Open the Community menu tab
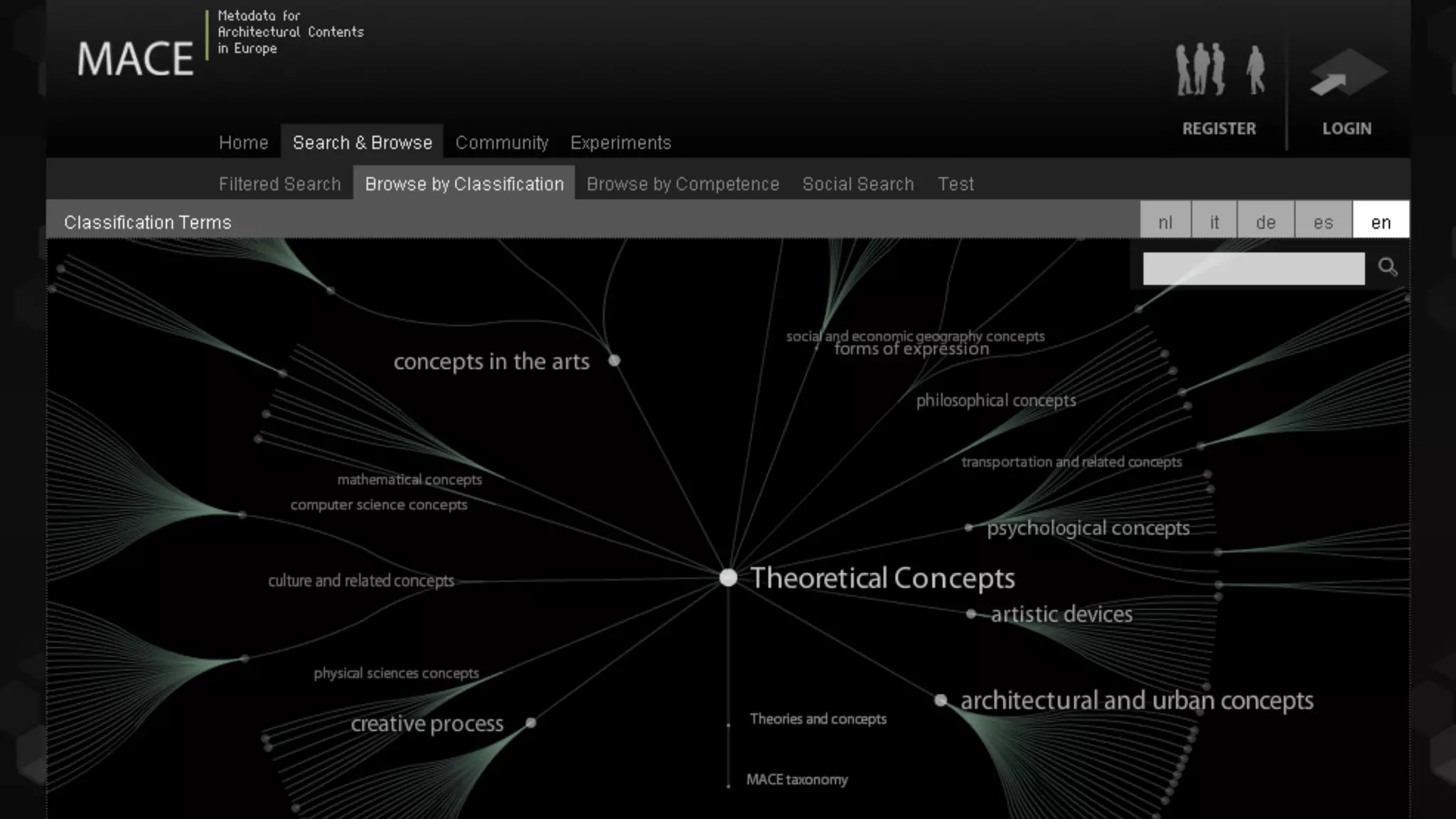 502,143
